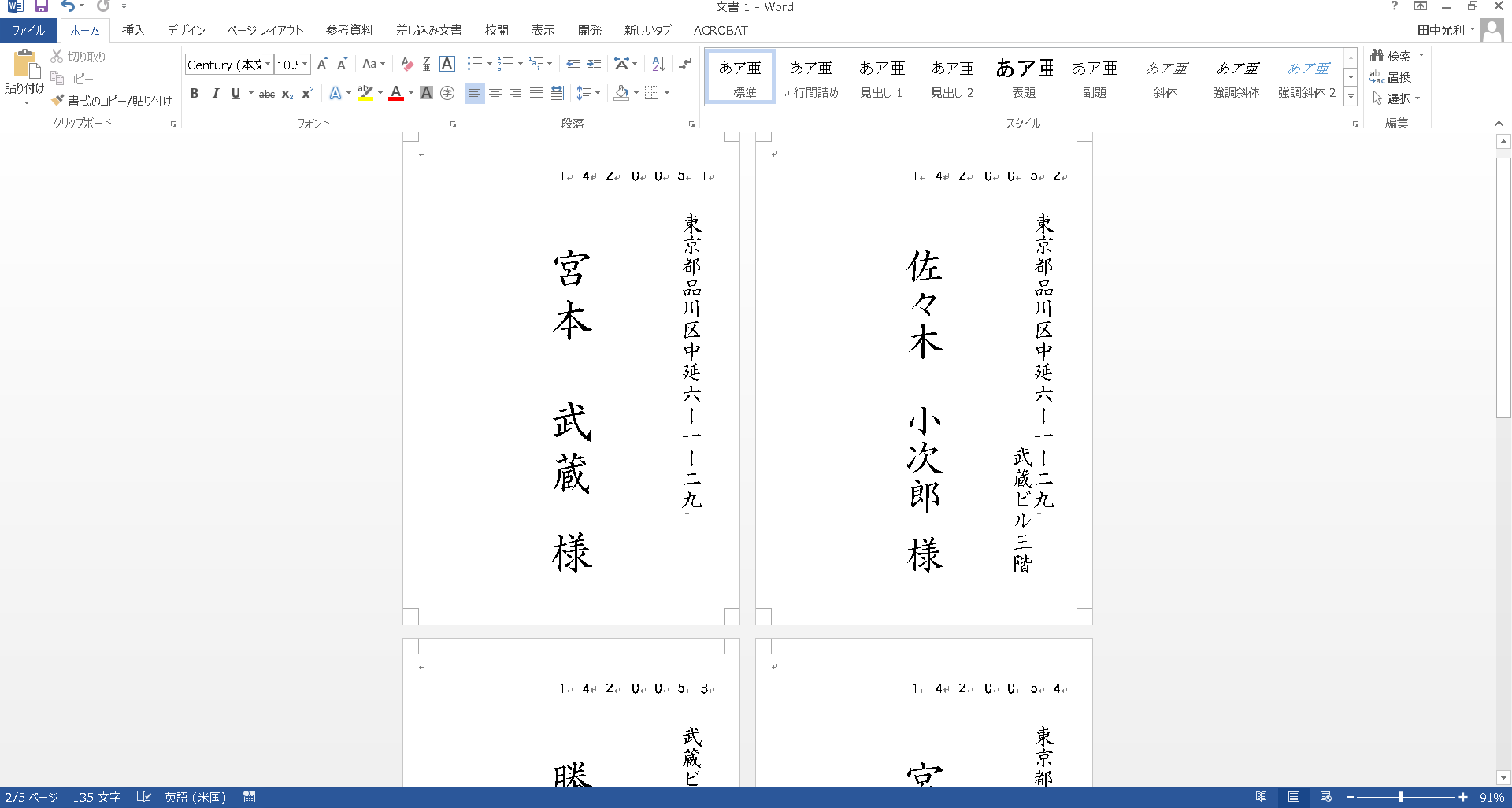This screenshot has height=808, width=1512.
Task: Click the 135 文字 word count in status bar
Action: click(x=97, y=797)
